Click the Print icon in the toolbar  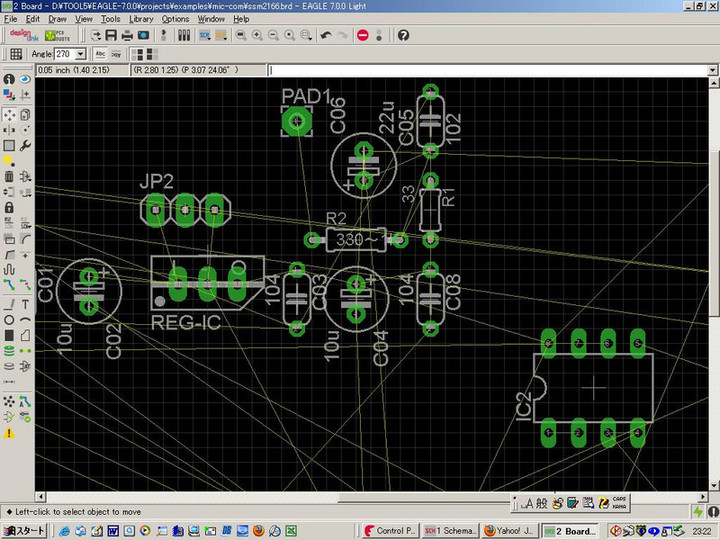[127, 35]
